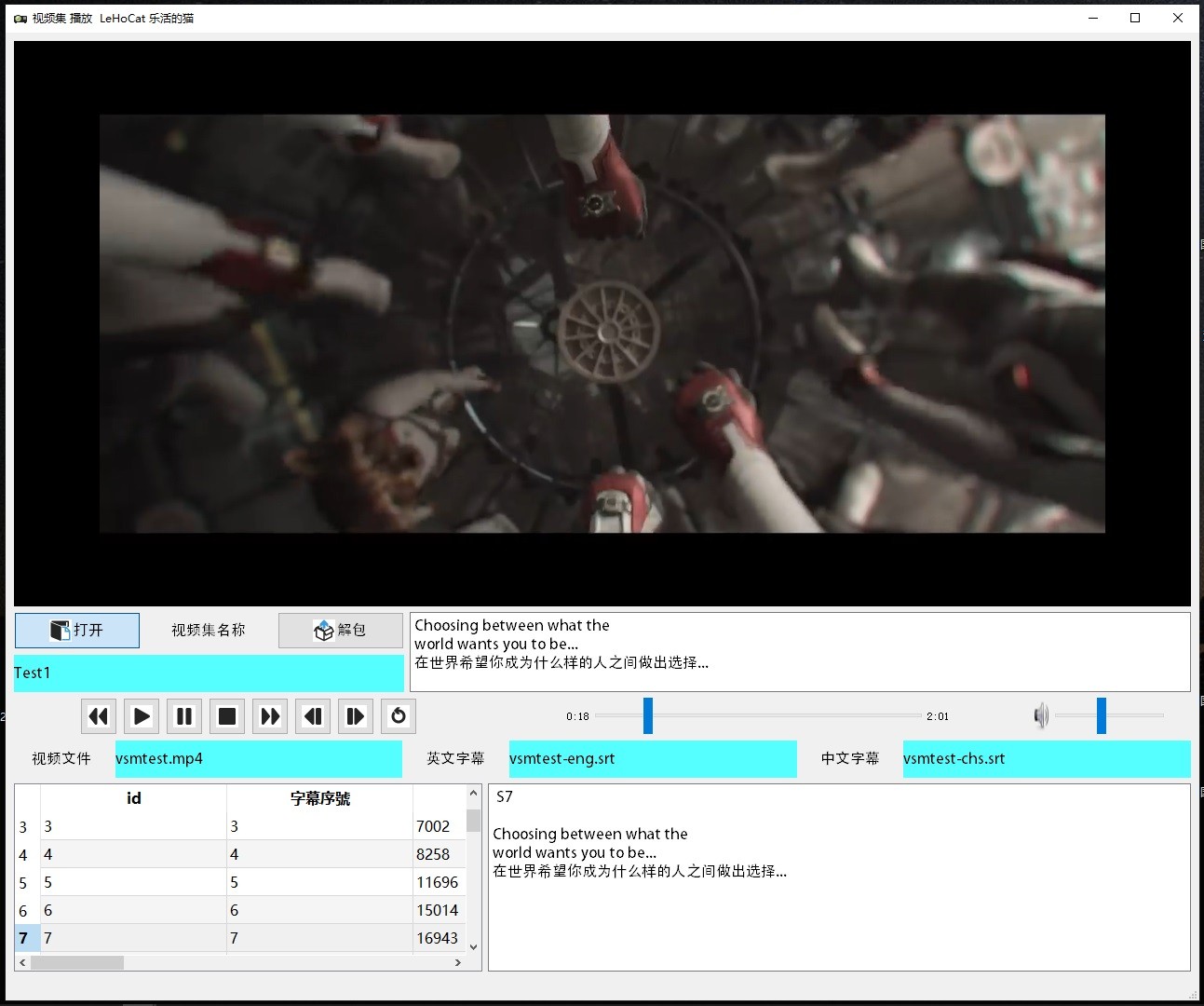
Task: Click the S7 subtitle detail panel
Action: [x=839, y=877]
